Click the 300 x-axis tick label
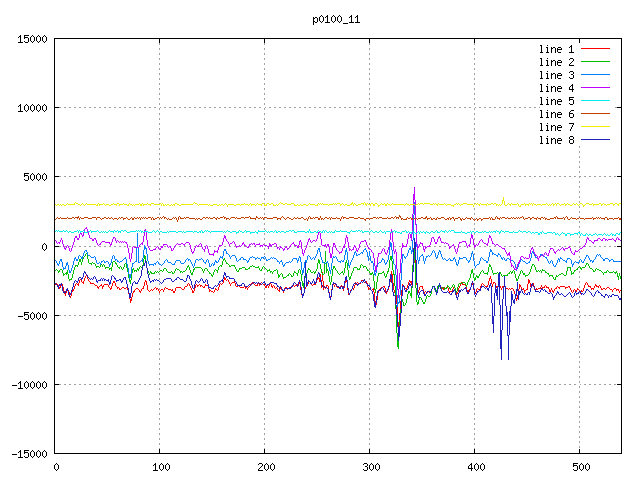Screen dimensions: 640x480 [x=370, y=467]
